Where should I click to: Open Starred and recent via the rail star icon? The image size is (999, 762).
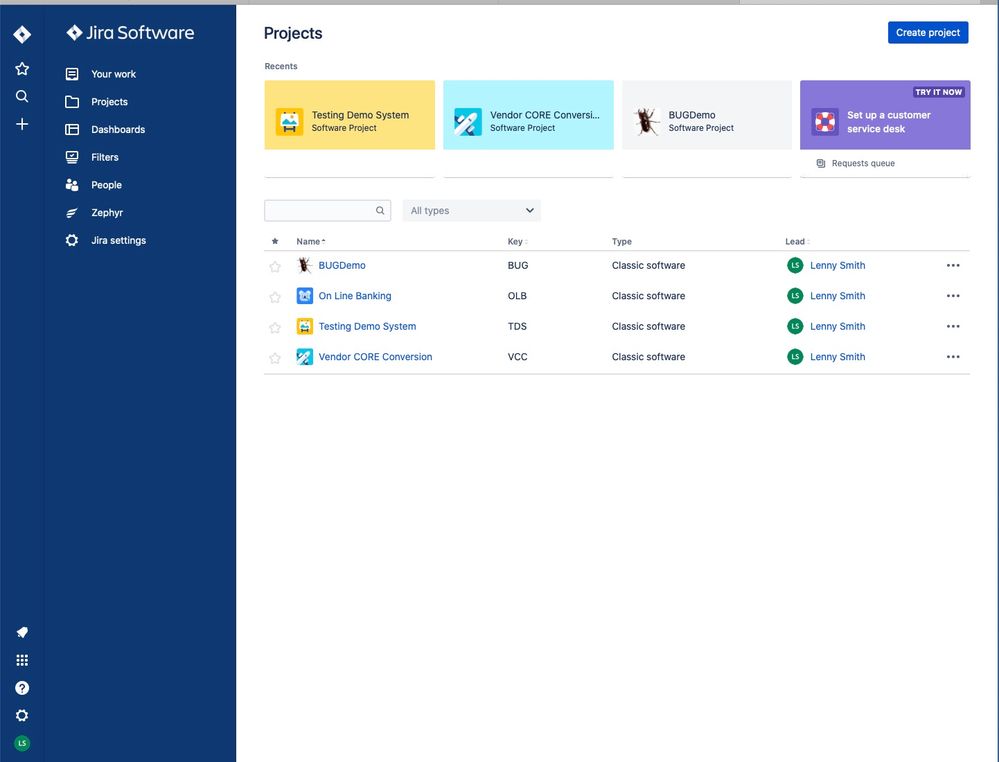point(22,69)
